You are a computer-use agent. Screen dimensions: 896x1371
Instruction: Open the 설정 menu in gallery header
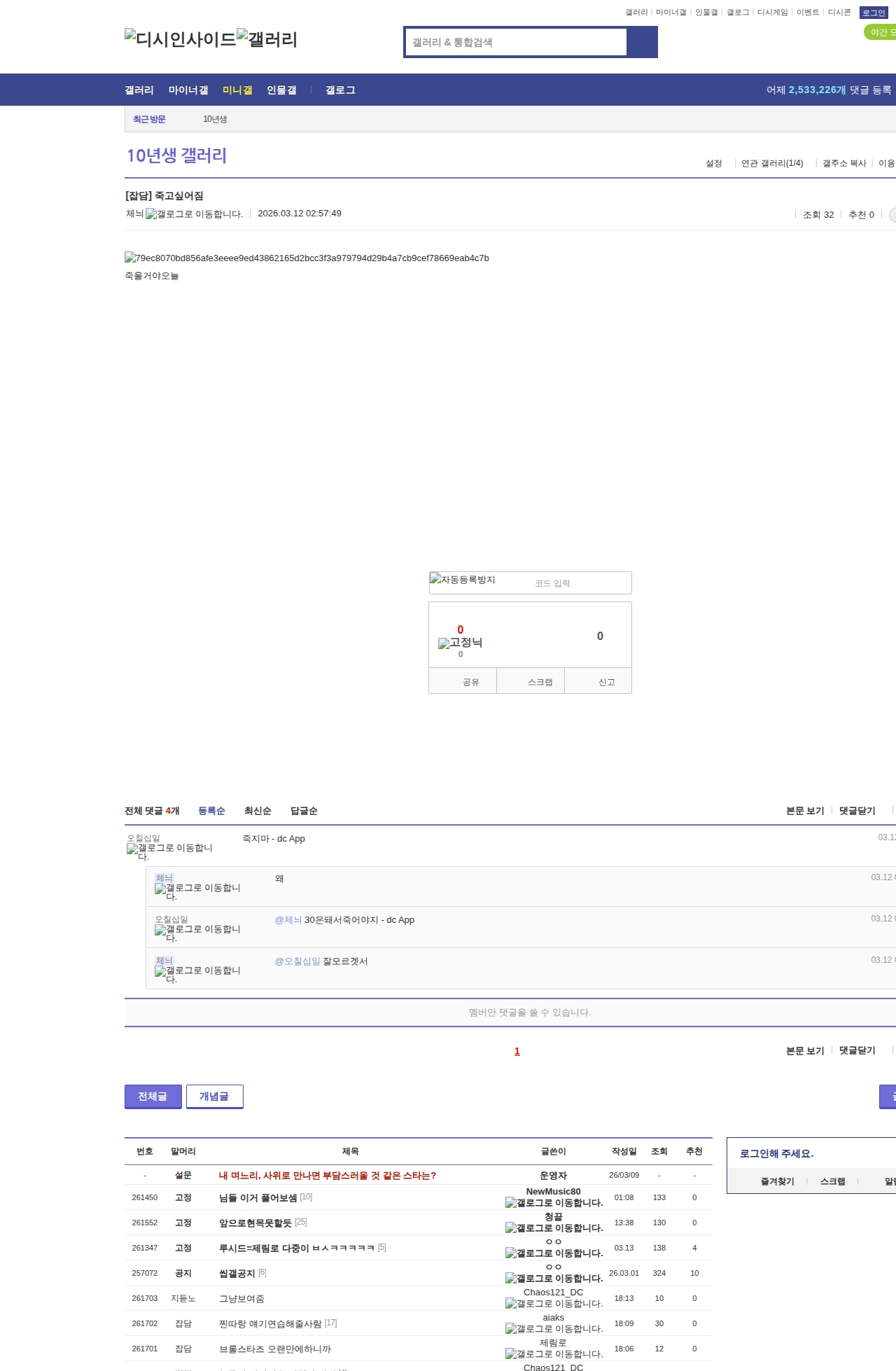tap(713, 163)
